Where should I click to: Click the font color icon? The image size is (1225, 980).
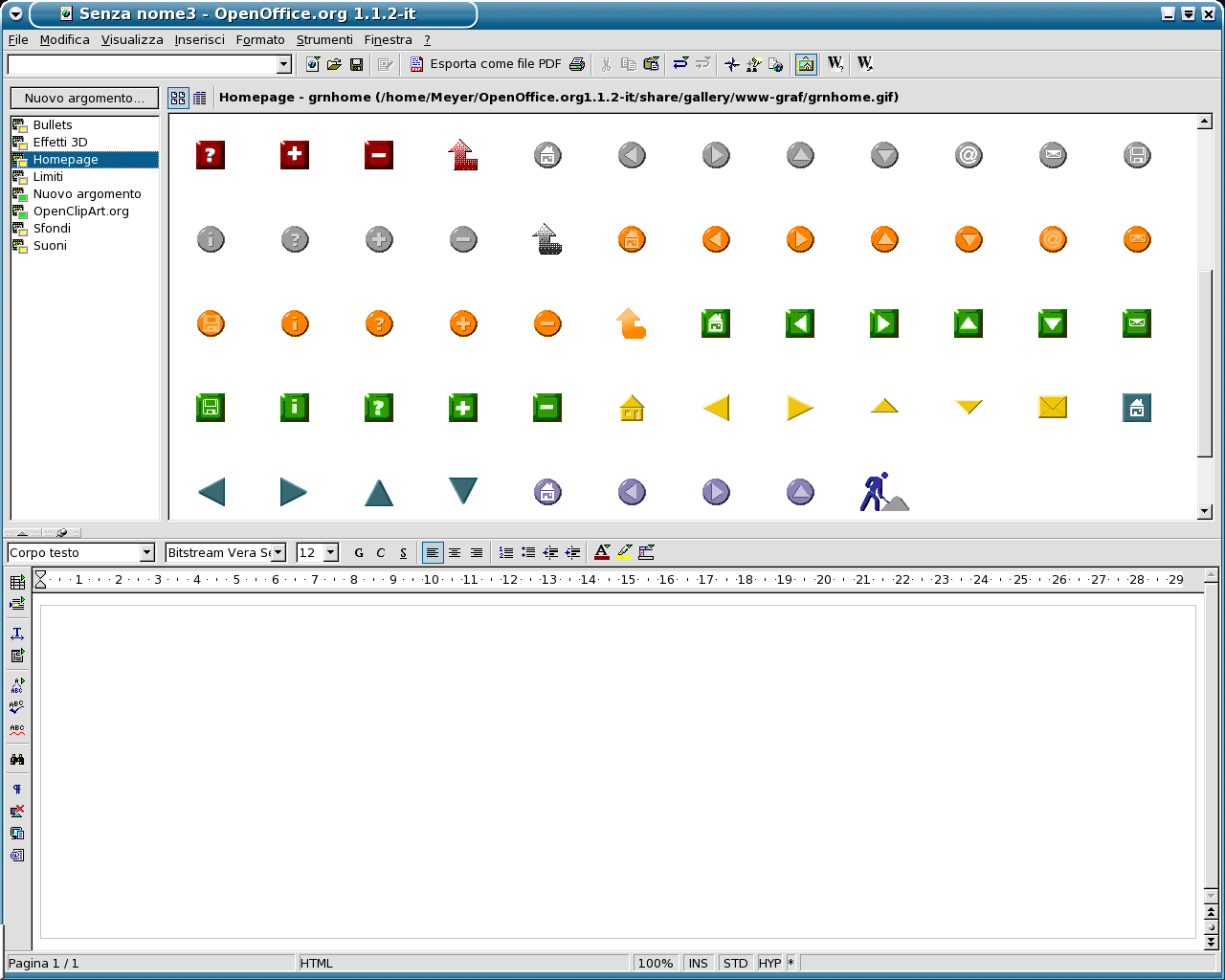(x=602, y=552)
